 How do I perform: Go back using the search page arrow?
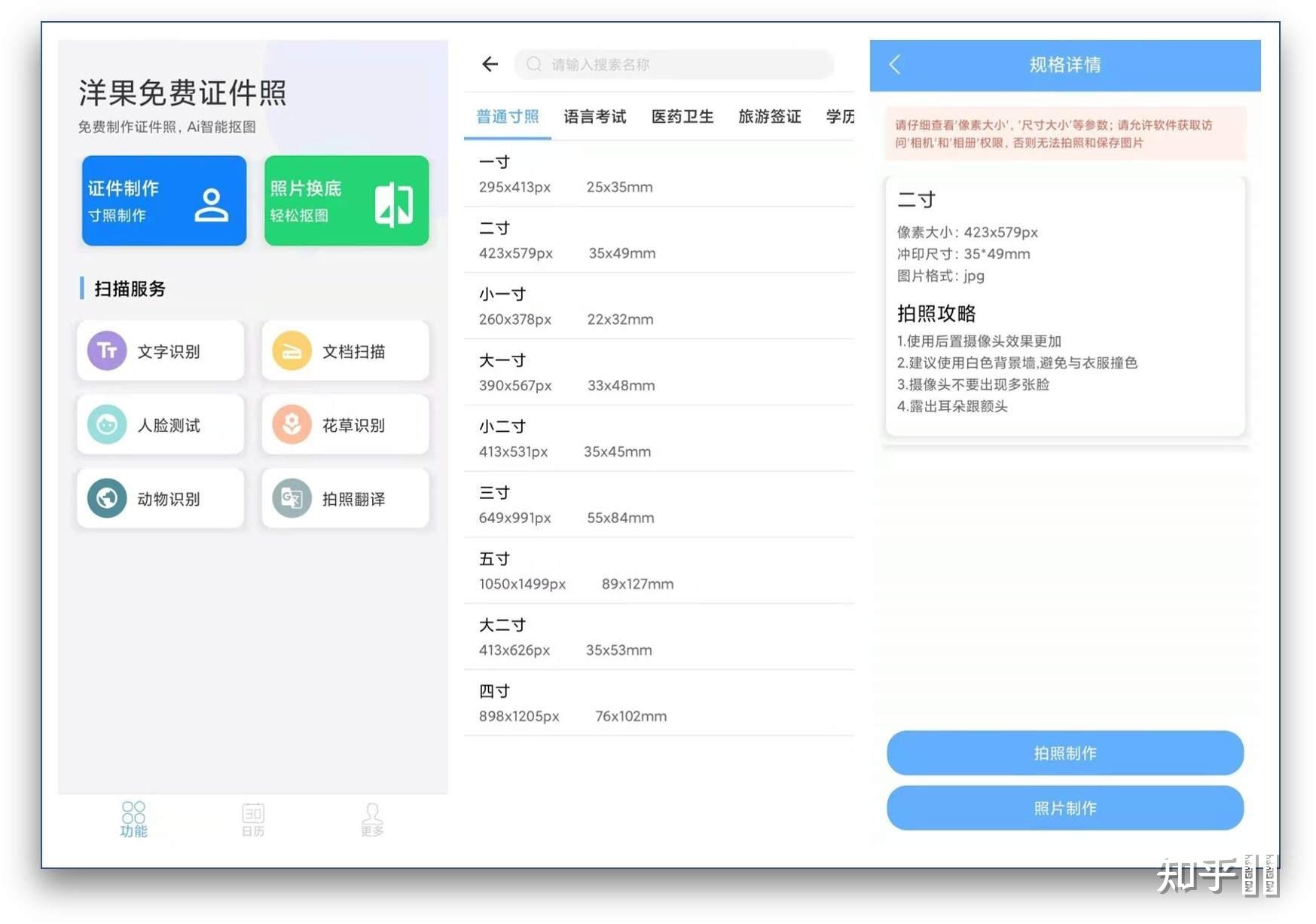pyautogui.click(x=490, y=64)
